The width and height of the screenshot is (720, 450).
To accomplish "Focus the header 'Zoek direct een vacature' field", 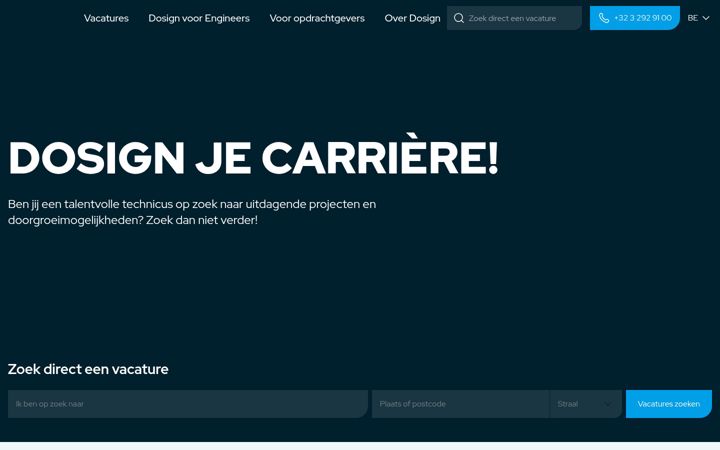I will (514, 18).
